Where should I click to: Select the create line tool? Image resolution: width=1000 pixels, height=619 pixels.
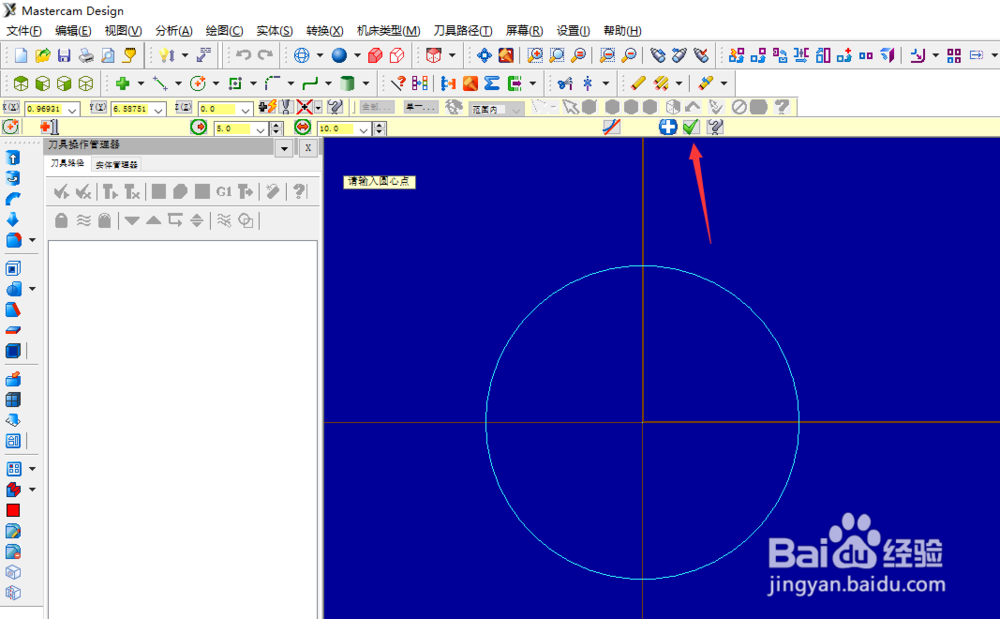pos(160,84)
